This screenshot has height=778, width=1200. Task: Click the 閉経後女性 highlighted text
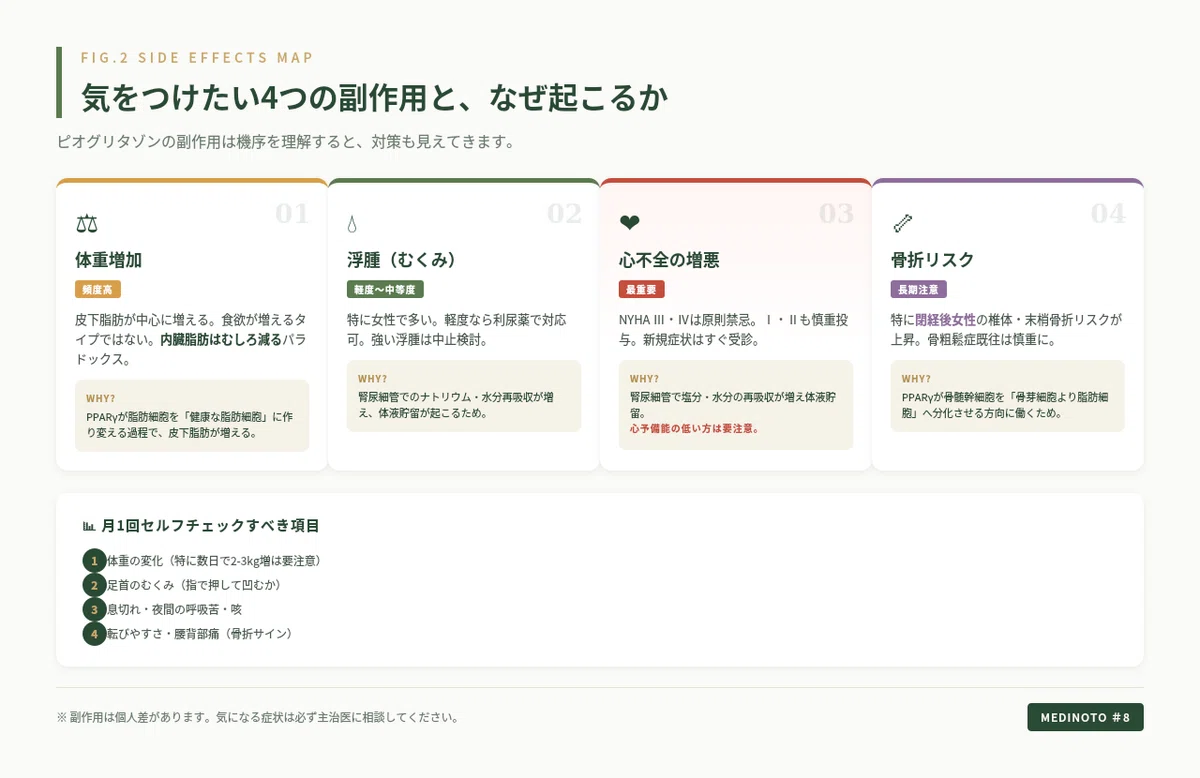click(x=945, y=320)
